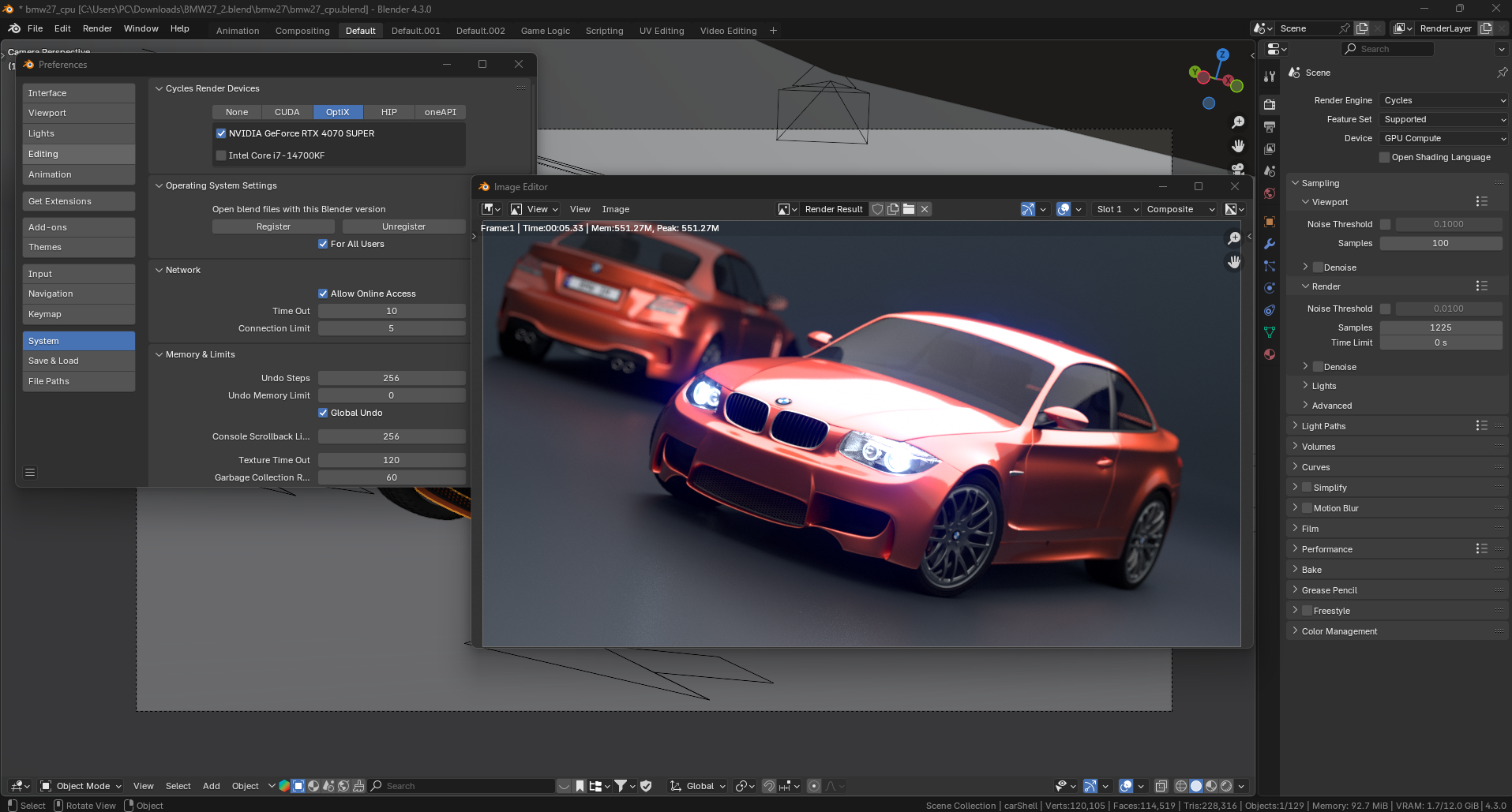The width and height of the screenshot is (1512, 812).
Task: Switch to UV Editing workspace tab
Action: tap(662, 31)
